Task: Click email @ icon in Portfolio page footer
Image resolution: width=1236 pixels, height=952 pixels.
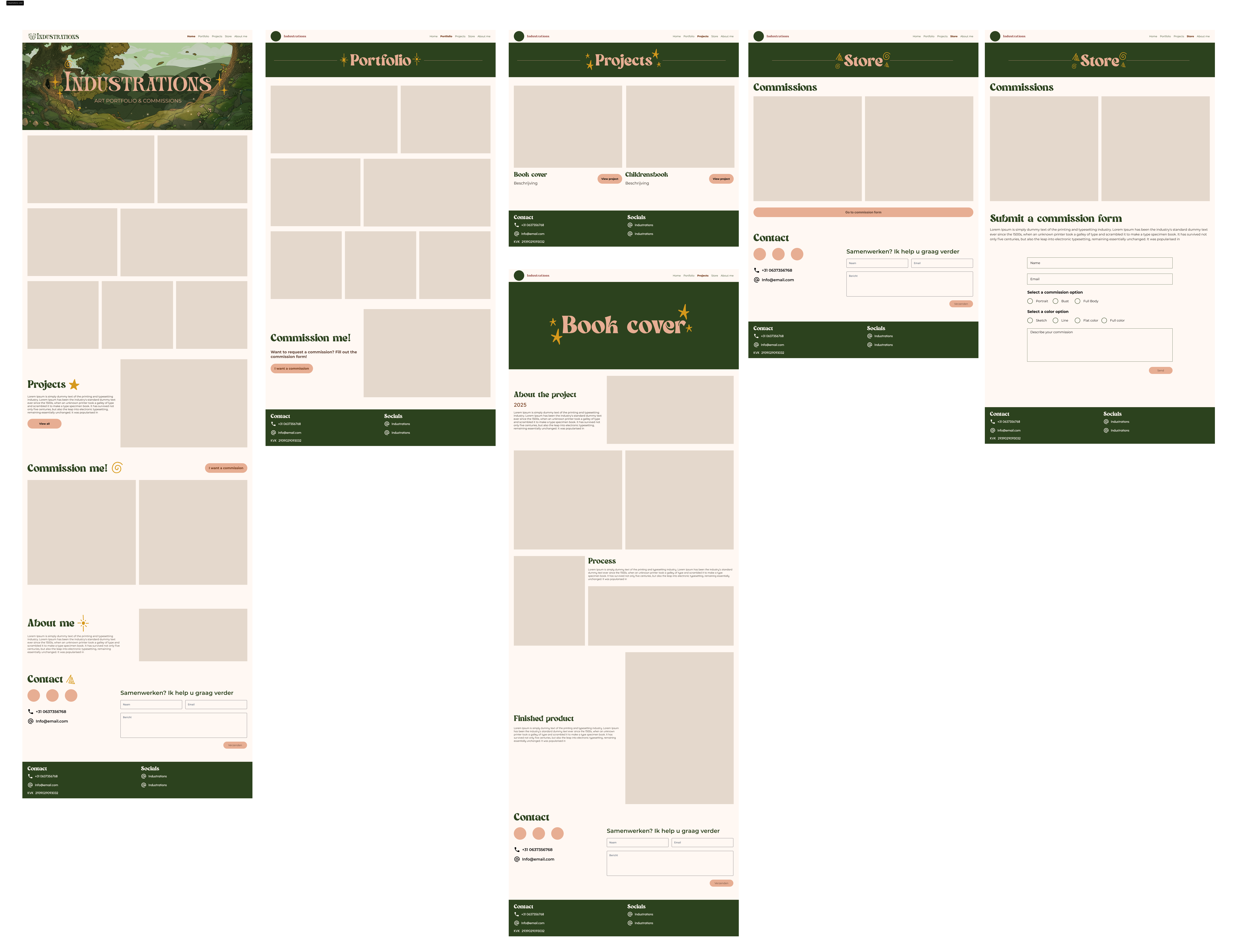Action: click(273, 433)
